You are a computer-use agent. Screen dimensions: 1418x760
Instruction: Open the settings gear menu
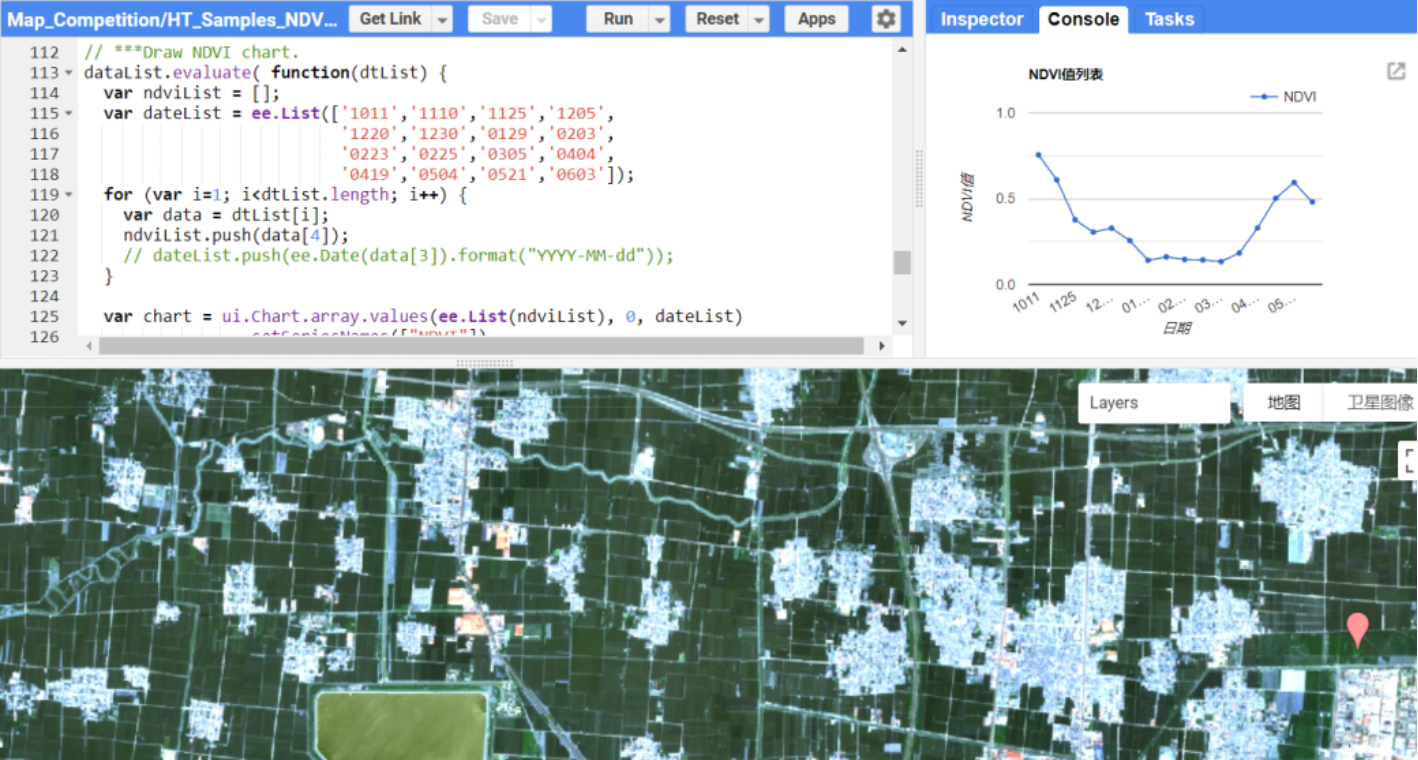coord(885,19)
